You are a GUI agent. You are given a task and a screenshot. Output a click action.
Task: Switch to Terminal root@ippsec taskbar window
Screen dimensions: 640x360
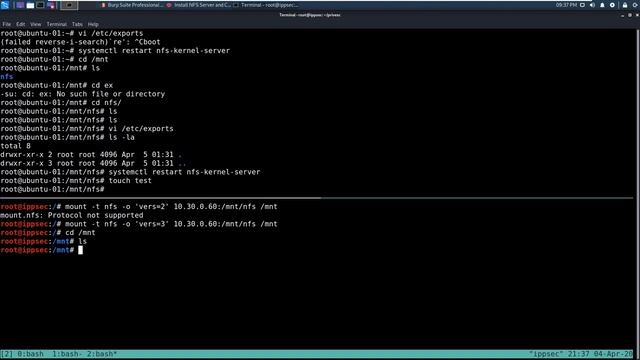[266, 5]
